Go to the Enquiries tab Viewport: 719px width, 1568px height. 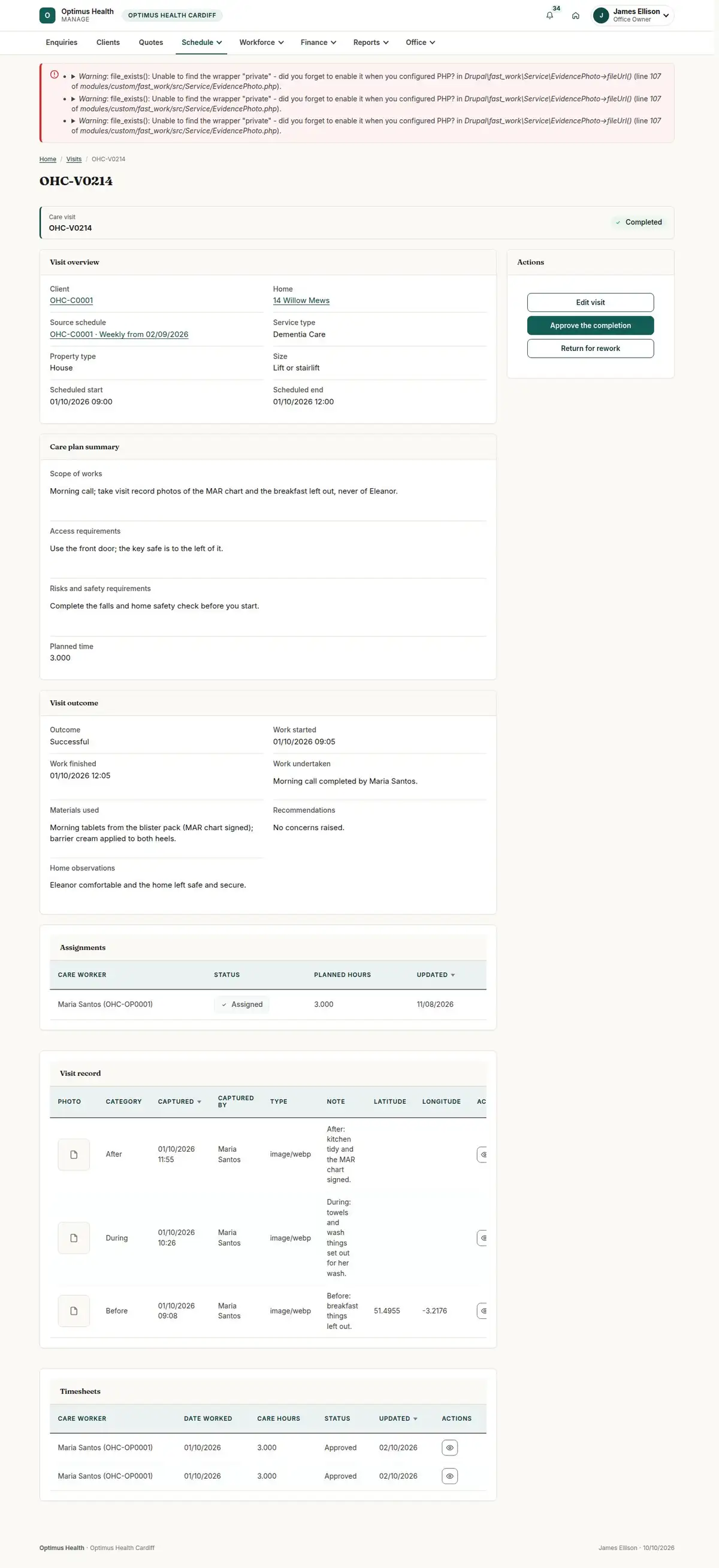pyautogui.click(x=62, y=43)
